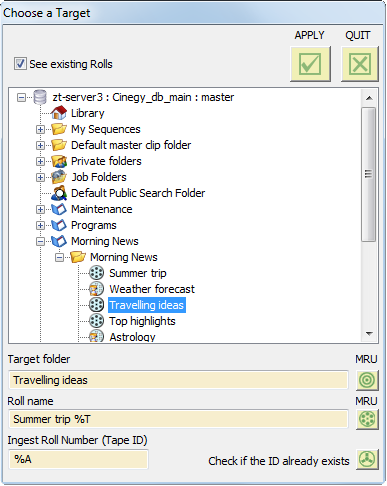Select Library in the tree
This screenshot has height=486, width=387.
pos(88,113)
